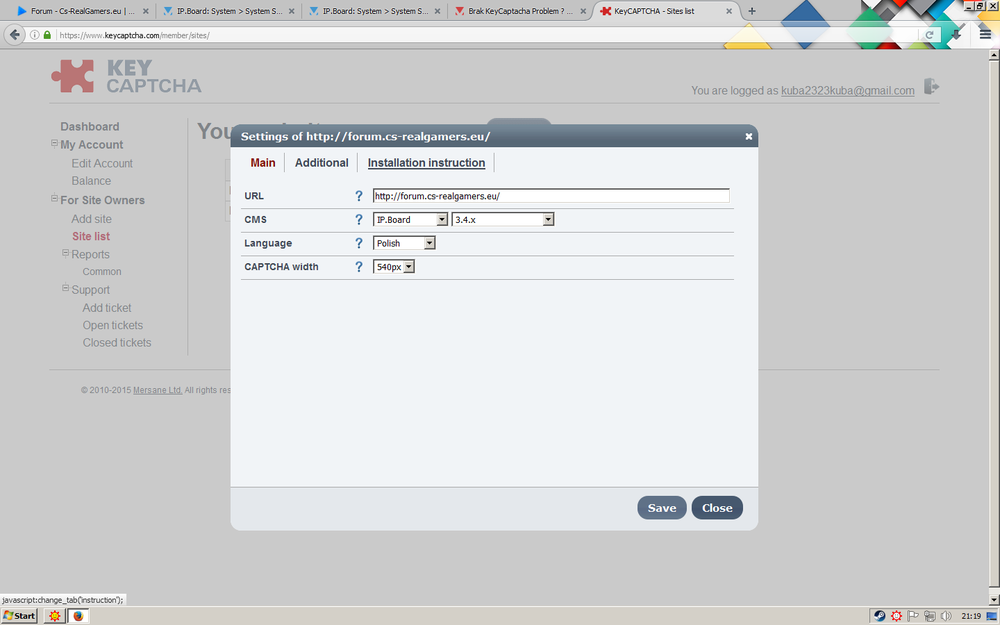This screenshot has width=1000, height=625.
Task: Switch to the Additional tab
Action: pyautogui.click(x=321, y=163)
